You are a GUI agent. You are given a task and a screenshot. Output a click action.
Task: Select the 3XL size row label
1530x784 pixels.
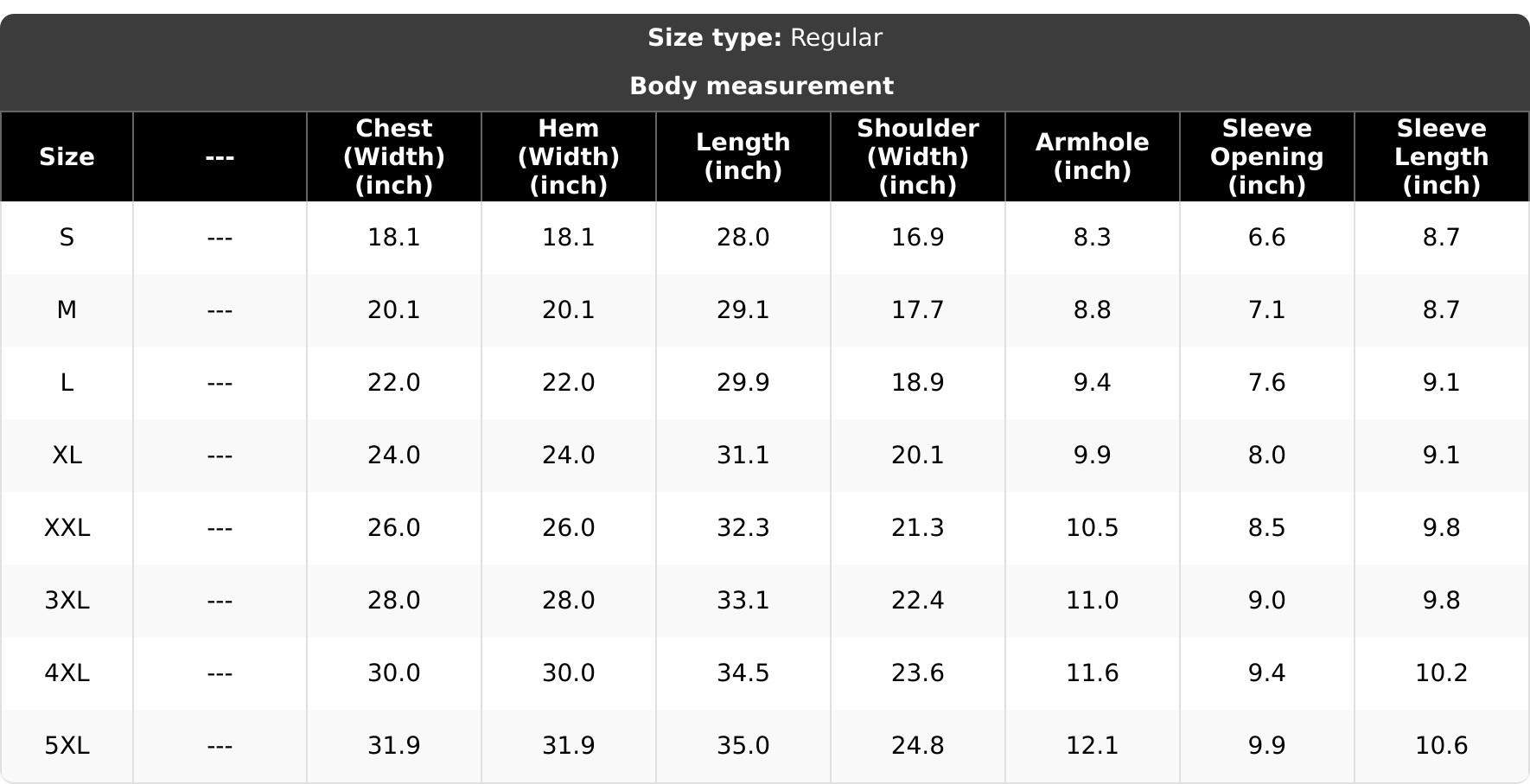point(67,600)
